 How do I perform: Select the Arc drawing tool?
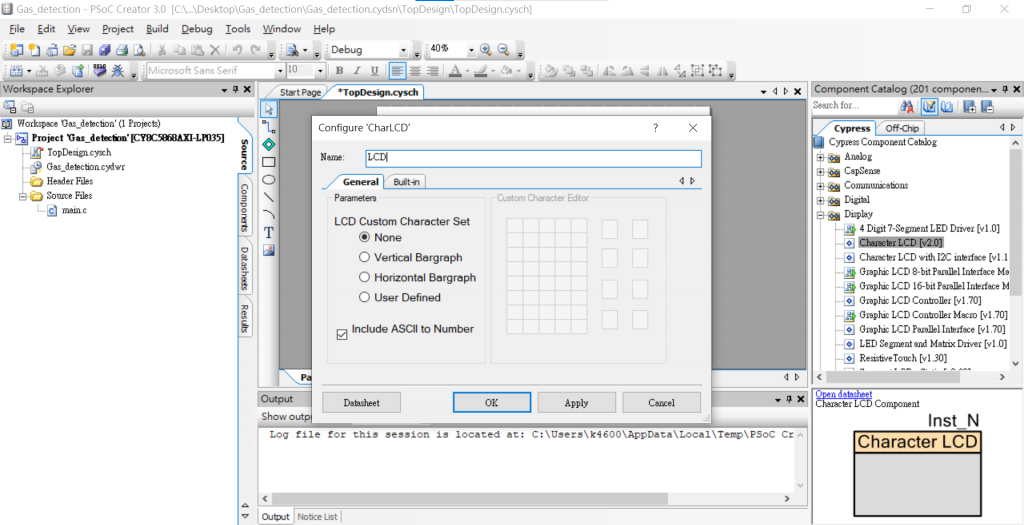268,214
